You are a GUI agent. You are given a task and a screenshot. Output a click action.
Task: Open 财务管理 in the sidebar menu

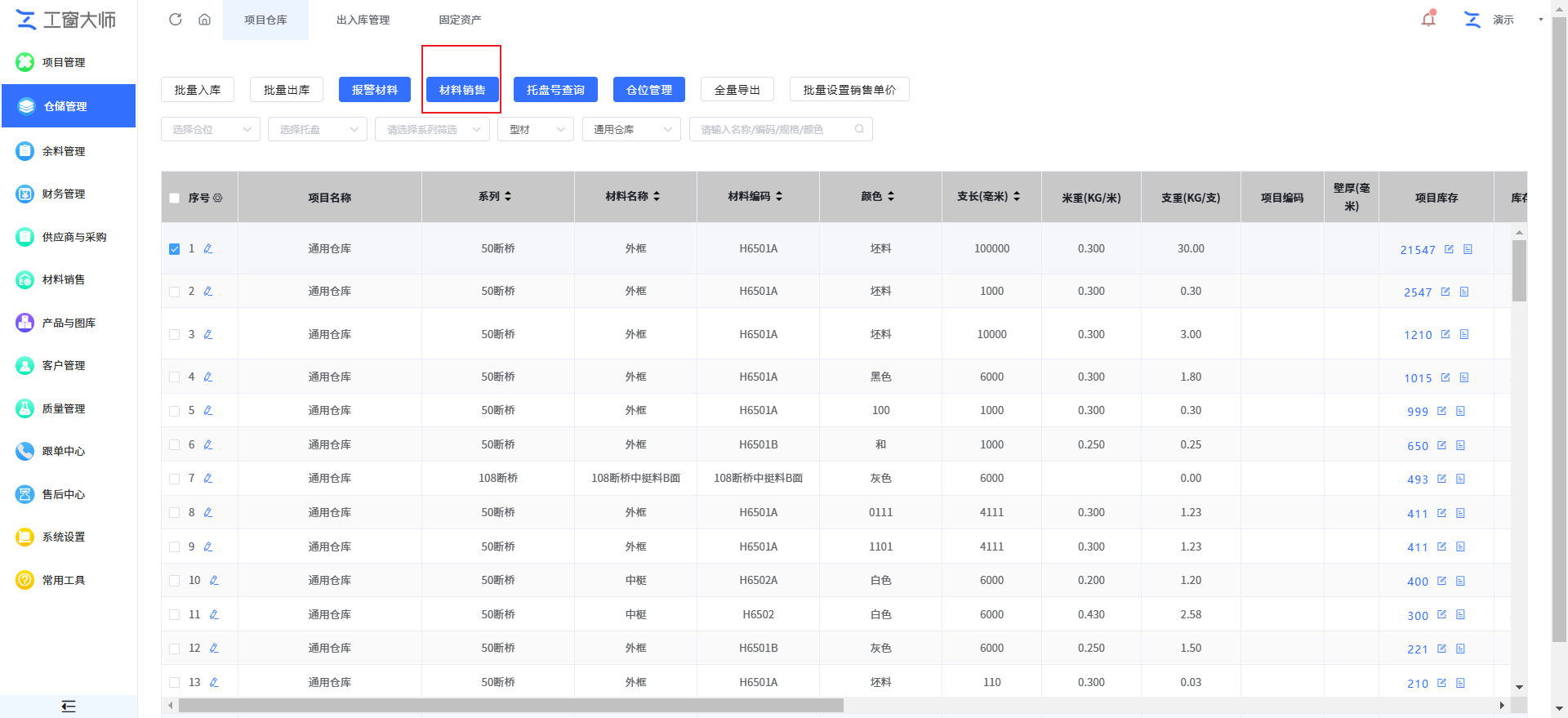click(x=64, y=194)
